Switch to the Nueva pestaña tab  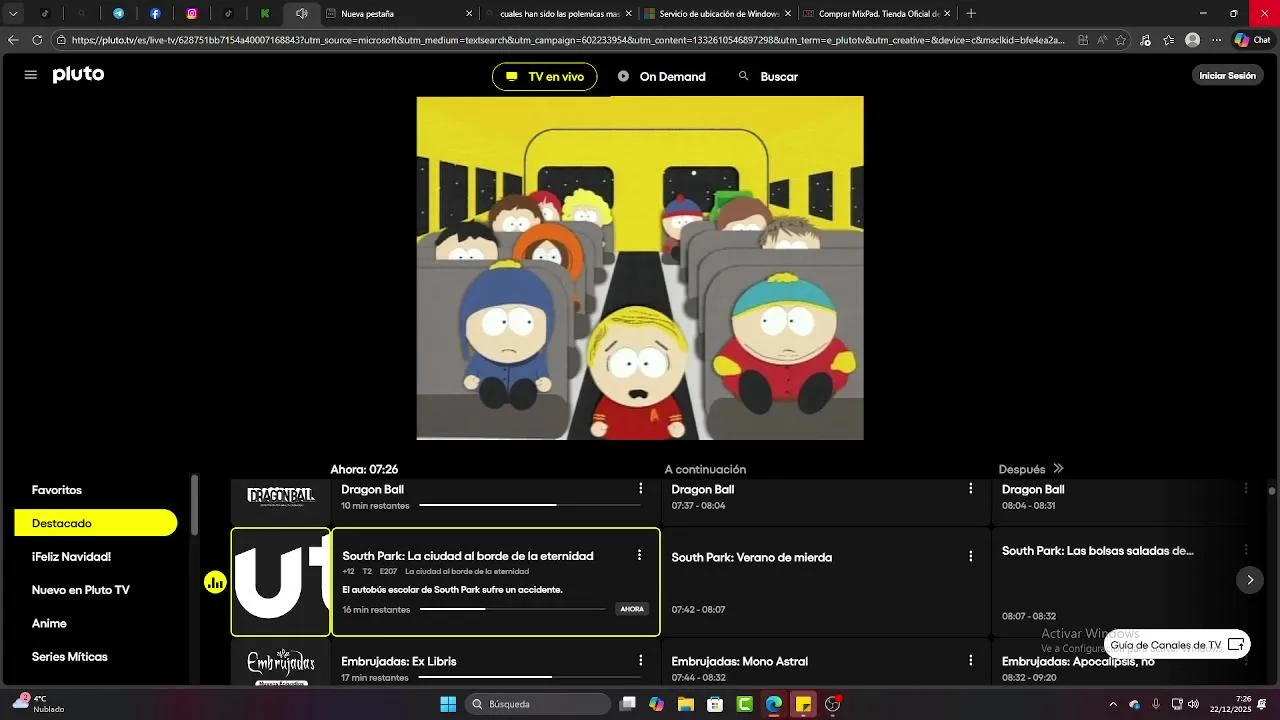click(399, 14)
